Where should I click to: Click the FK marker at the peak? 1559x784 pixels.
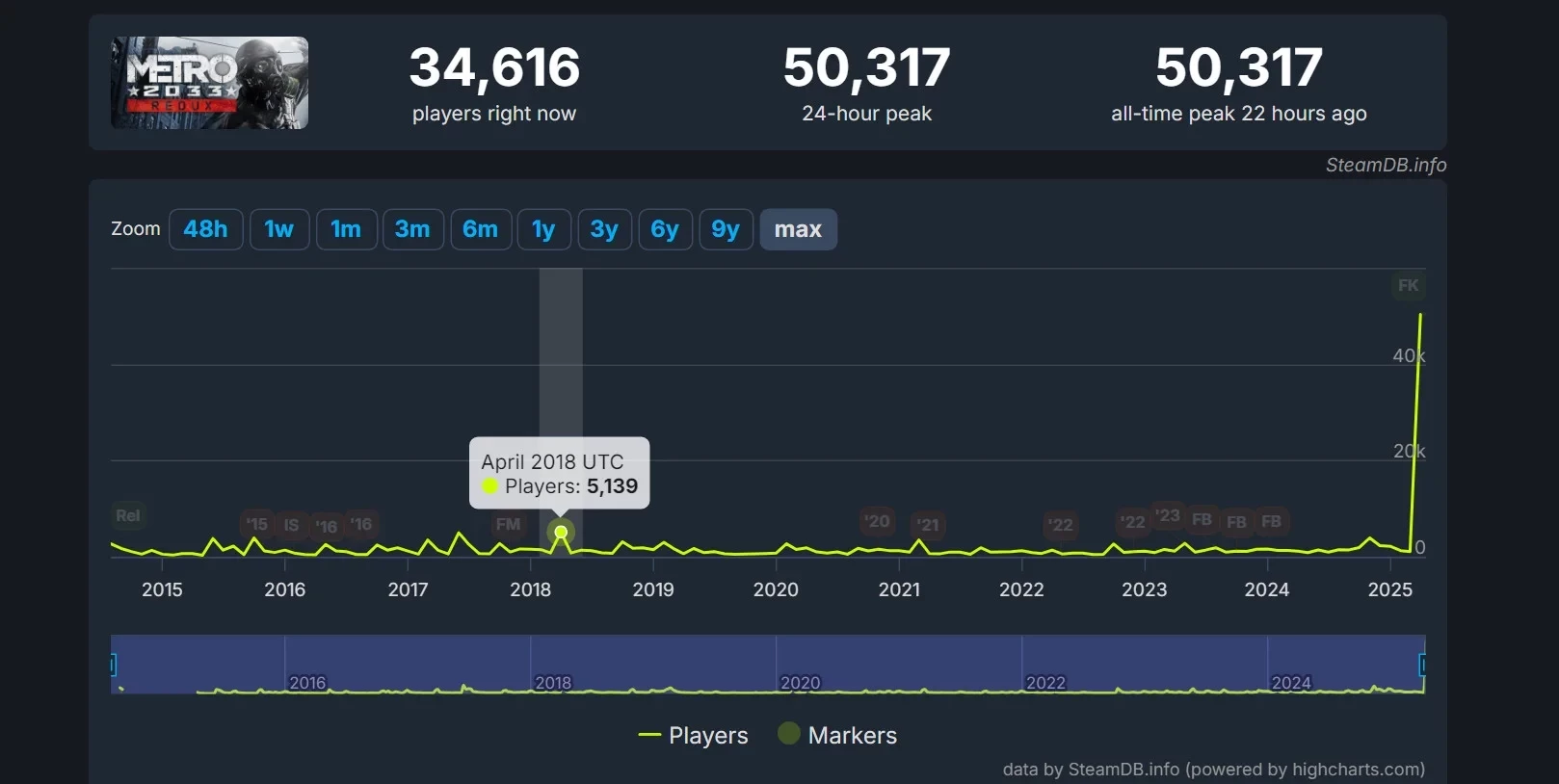[1408, 285]
